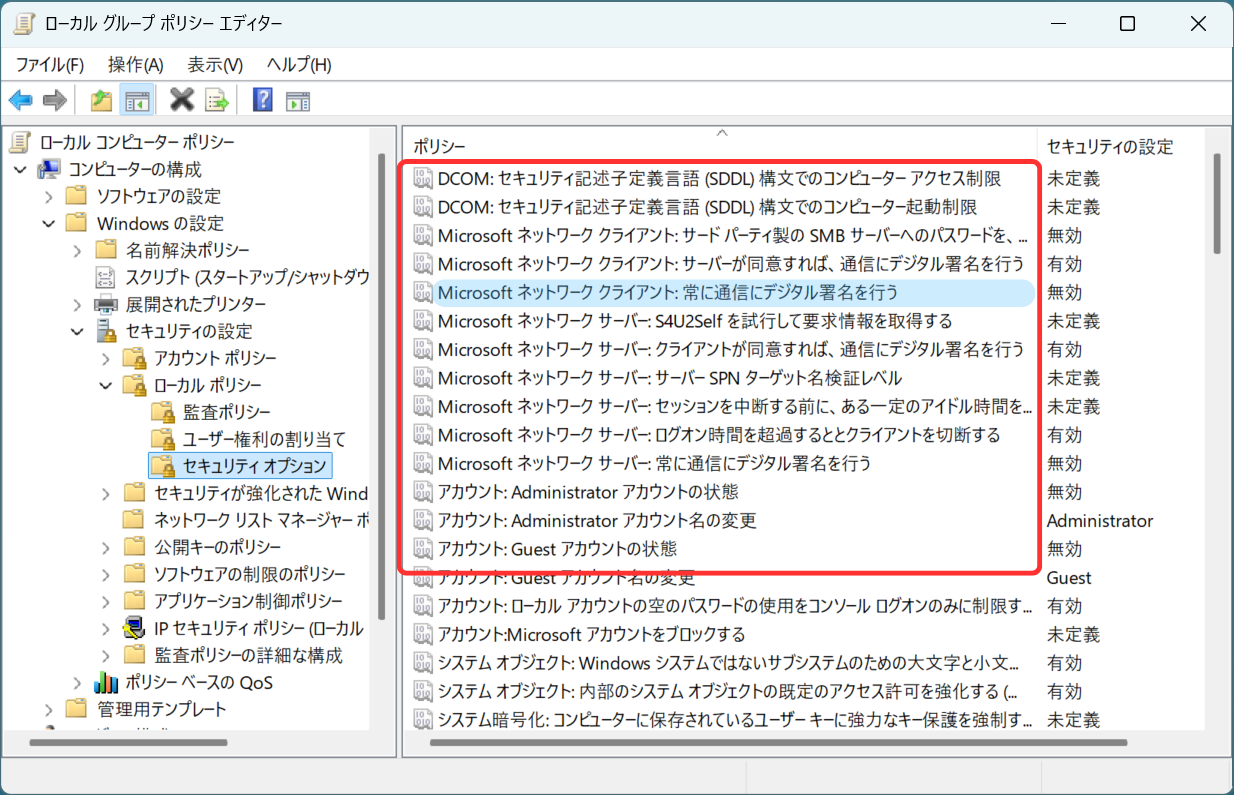This screenshot has width=1234, height=795.
Task: Click the IP セキュリティ ポリシー computer icon
Action: (x=134, y=628)
